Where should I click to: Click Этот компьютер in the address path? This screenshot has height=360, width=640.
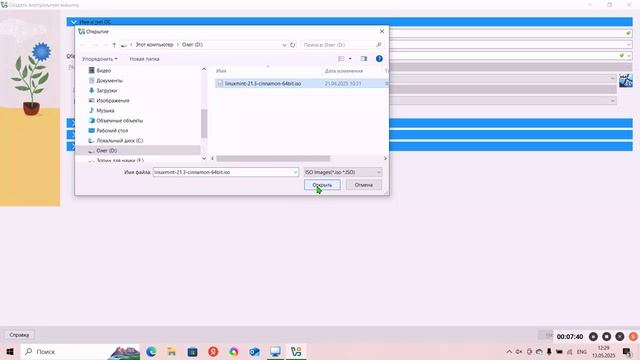click(x=154, y=44)
